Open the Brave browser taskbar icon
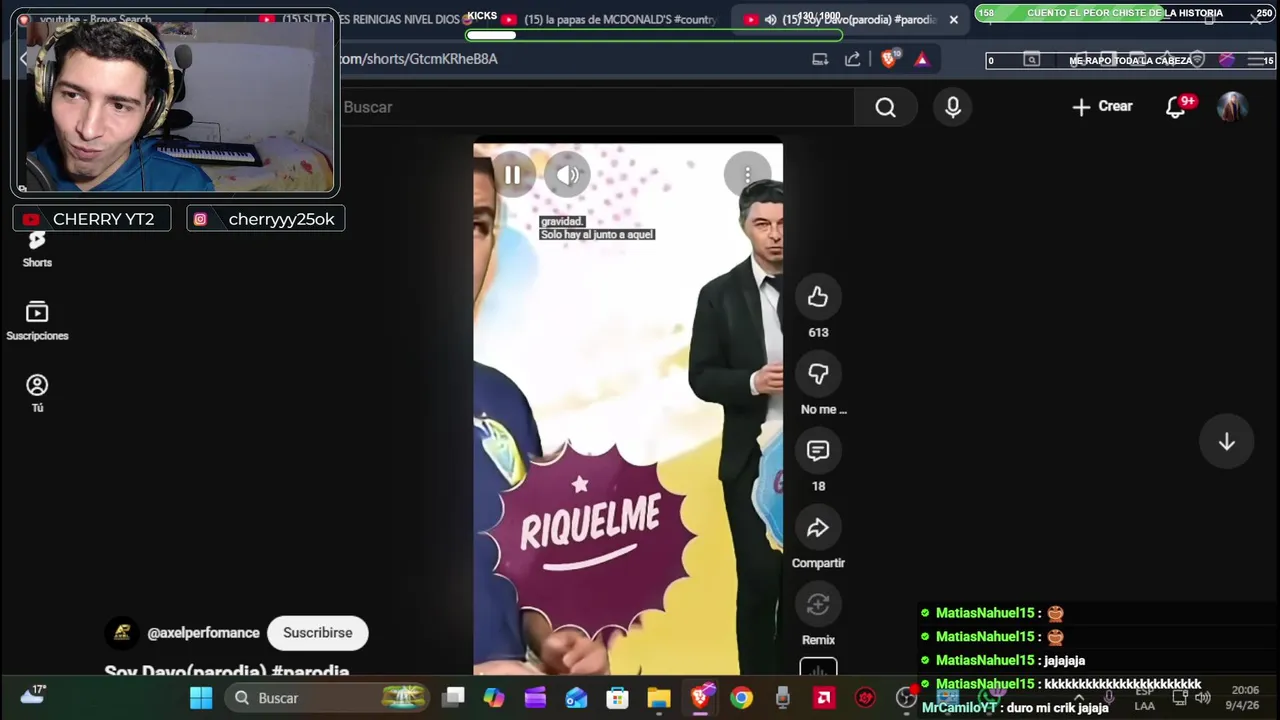Viewport: 1280px width, 720px height. tap(701, 697)
